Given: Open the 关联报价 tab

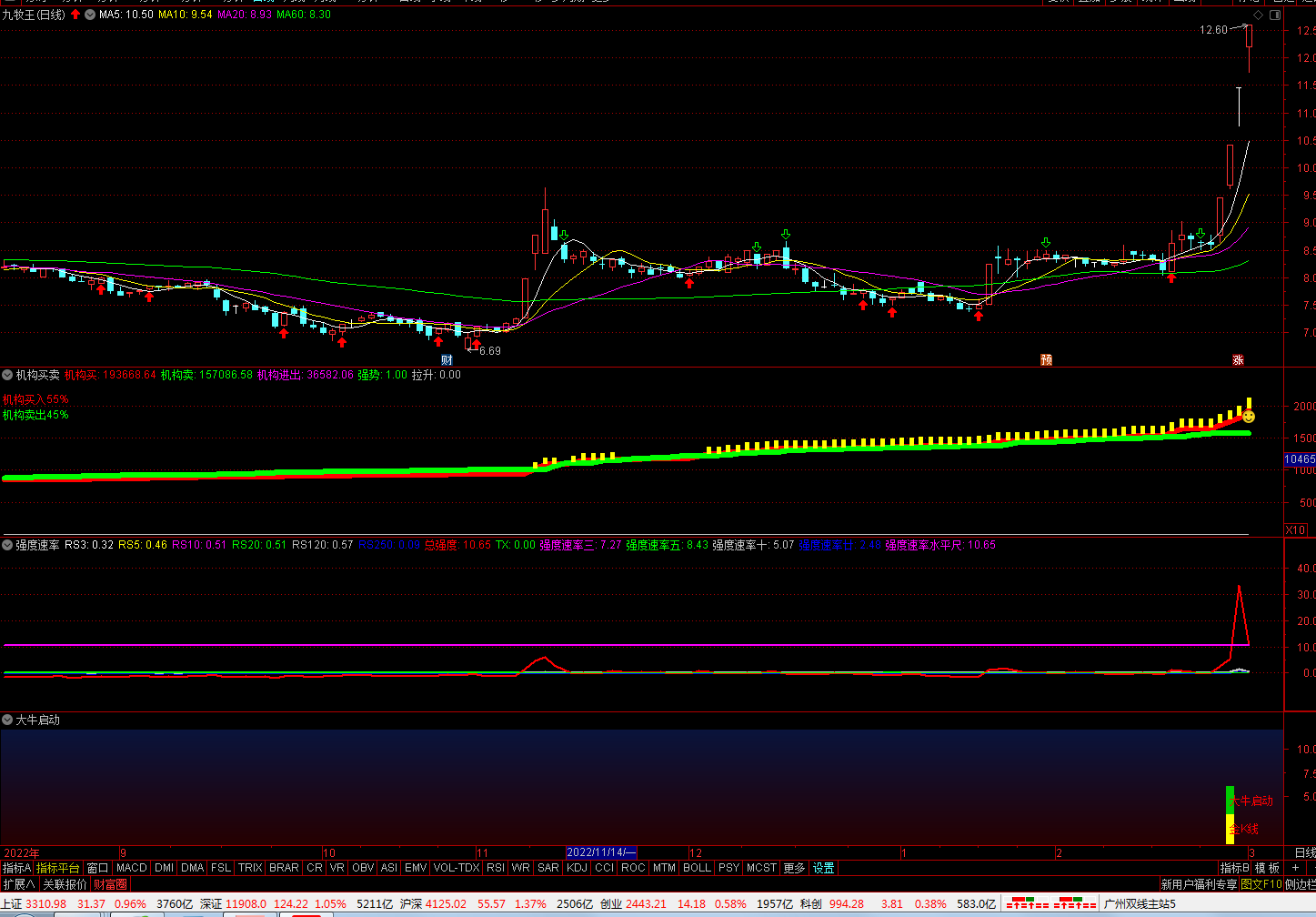Looking at the screenshot, I should (x=65, y=883).
